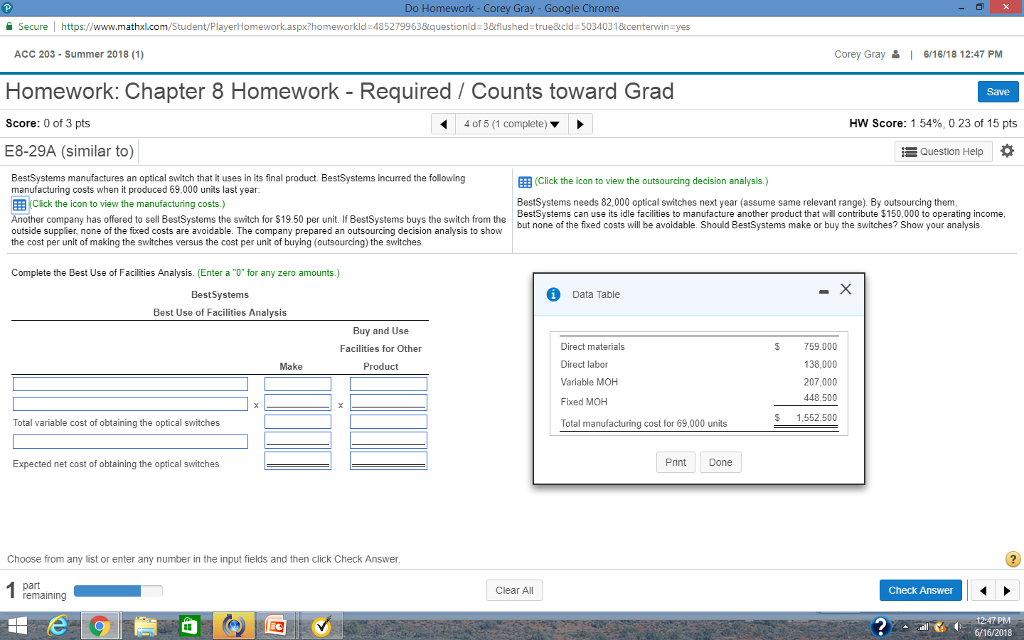Switch to Google Chrome in taskbar
The width and height of the screenshot is (1024, 640).
pos(100,626)
